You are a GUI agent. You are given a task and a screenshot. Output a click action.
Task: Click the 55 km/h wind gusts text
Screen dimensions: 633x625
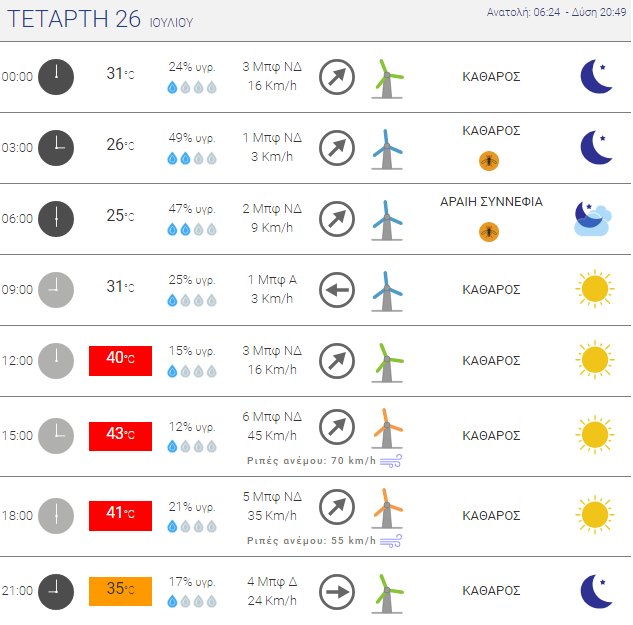pyautogui.click(x=311, y=540)
